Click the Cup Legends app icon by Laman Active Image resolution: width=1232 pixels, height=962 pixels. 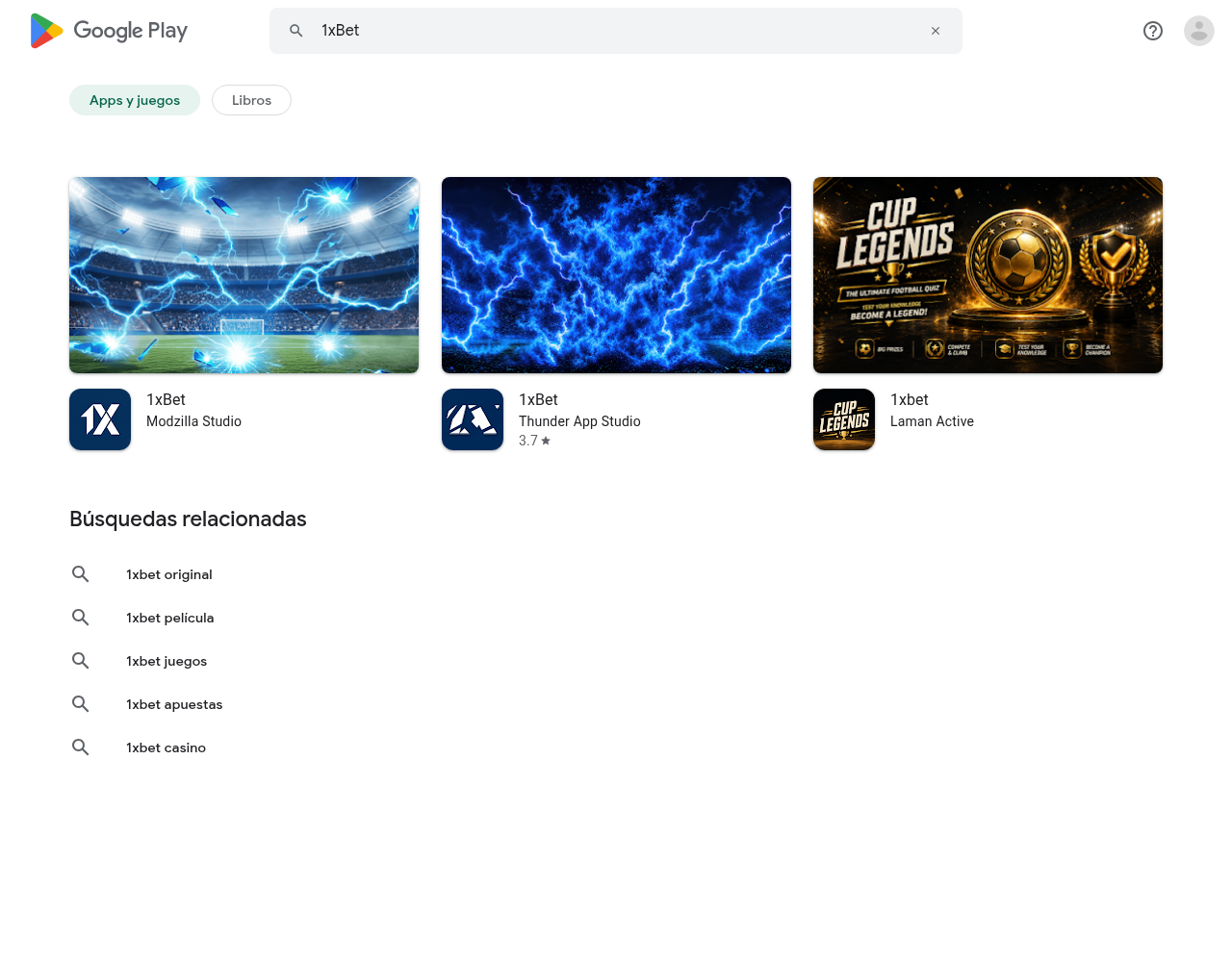[844, 419]
